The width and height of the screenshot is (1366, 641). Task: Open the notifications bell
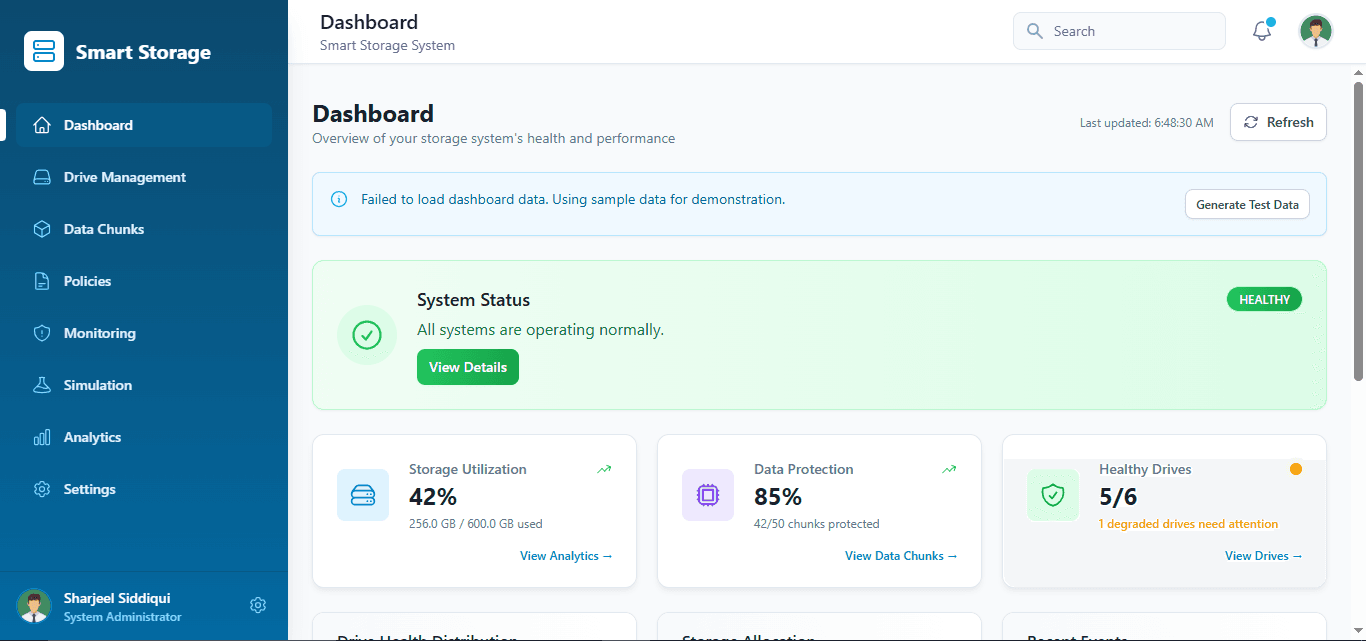pyautogui.click(x=1262, y=31)
